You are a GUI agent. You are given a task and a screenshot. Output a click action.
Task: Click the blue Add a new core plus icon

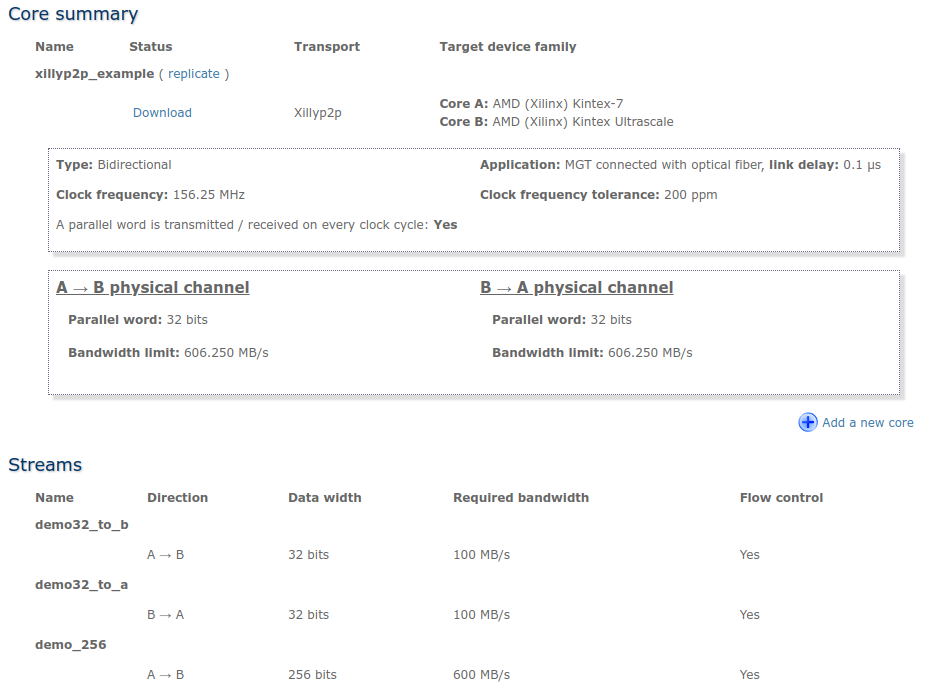(807, 422)
